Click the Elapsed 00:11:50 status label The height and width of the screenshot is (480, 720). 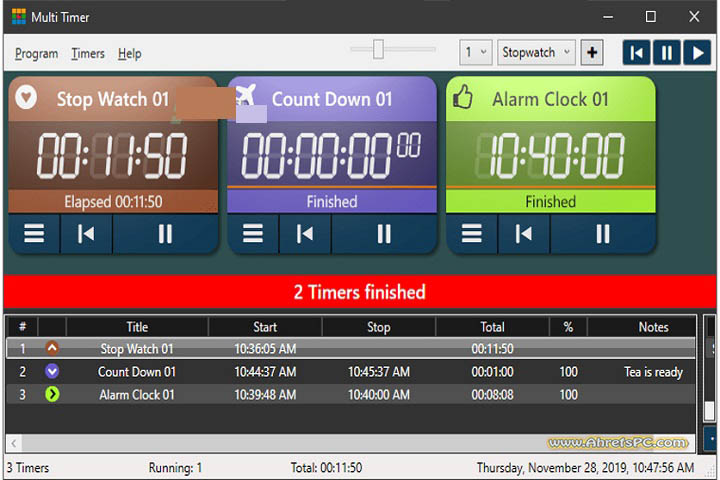(113, 202)
